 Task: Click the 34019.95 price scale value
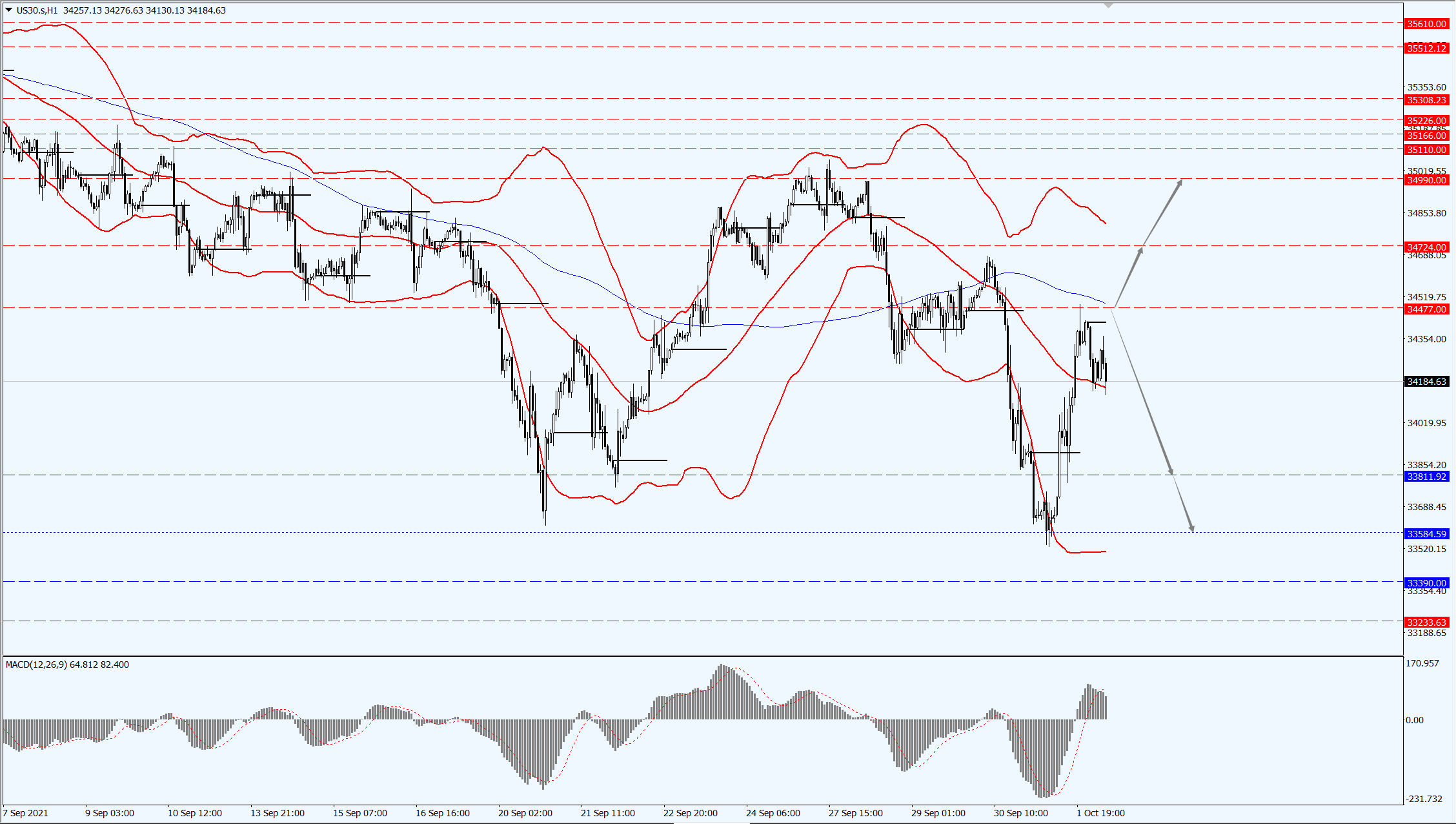pos(1427,423)
